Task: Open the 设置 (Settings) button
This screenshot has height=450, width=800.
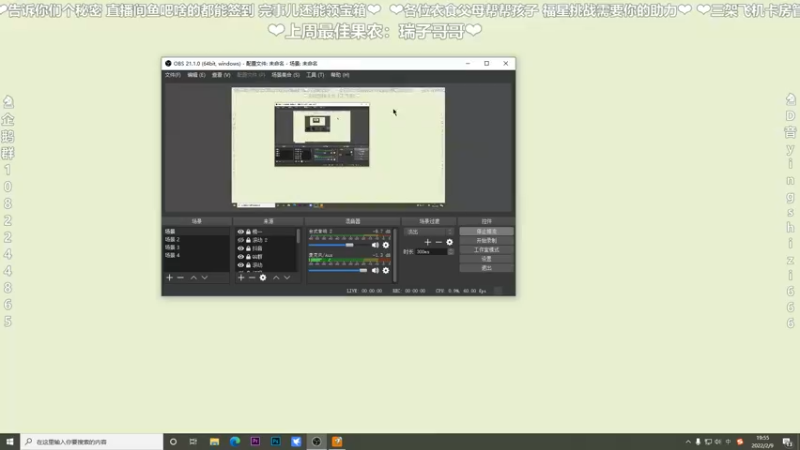Action: (x=486, y=259)
